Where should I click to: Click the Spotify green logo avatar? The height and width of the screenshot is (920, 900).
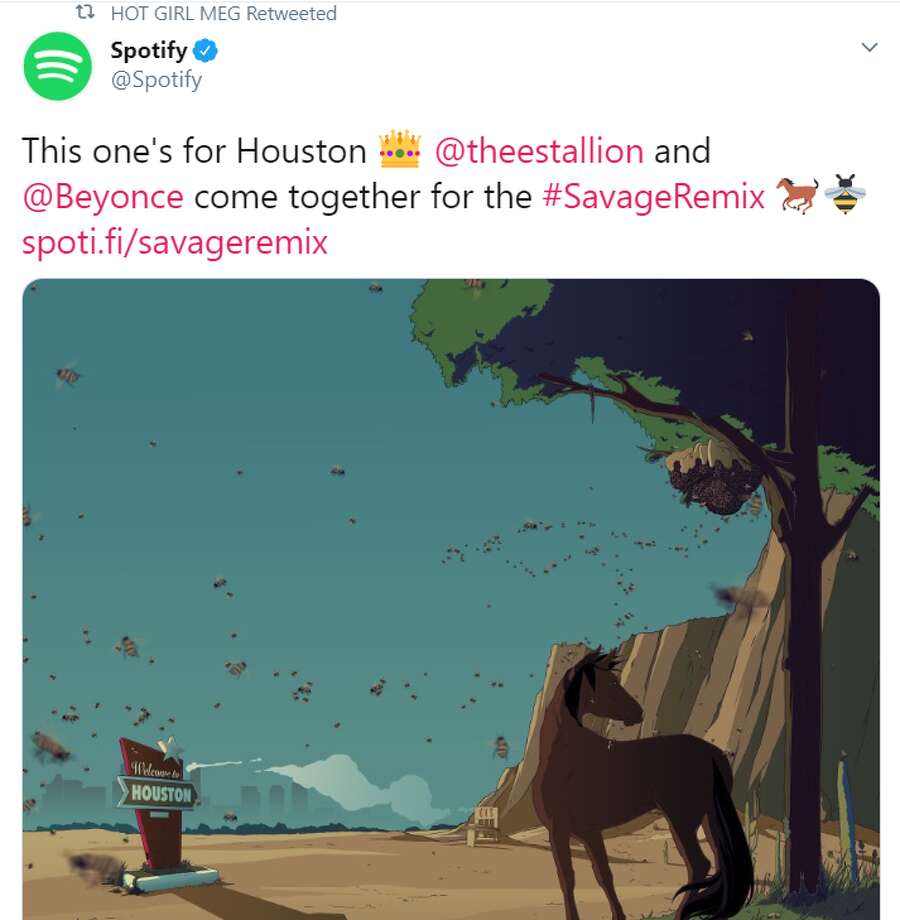[x=57, y=66]
